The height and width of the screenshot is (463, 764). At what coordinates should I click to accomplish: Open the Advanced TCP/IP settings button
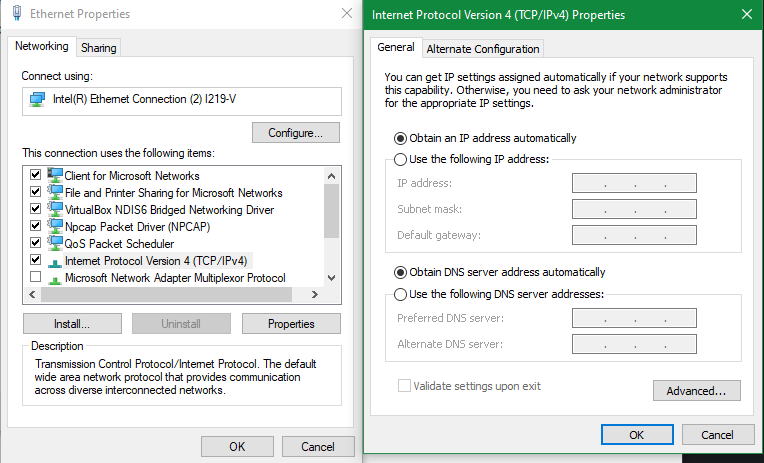click(696, 391)
